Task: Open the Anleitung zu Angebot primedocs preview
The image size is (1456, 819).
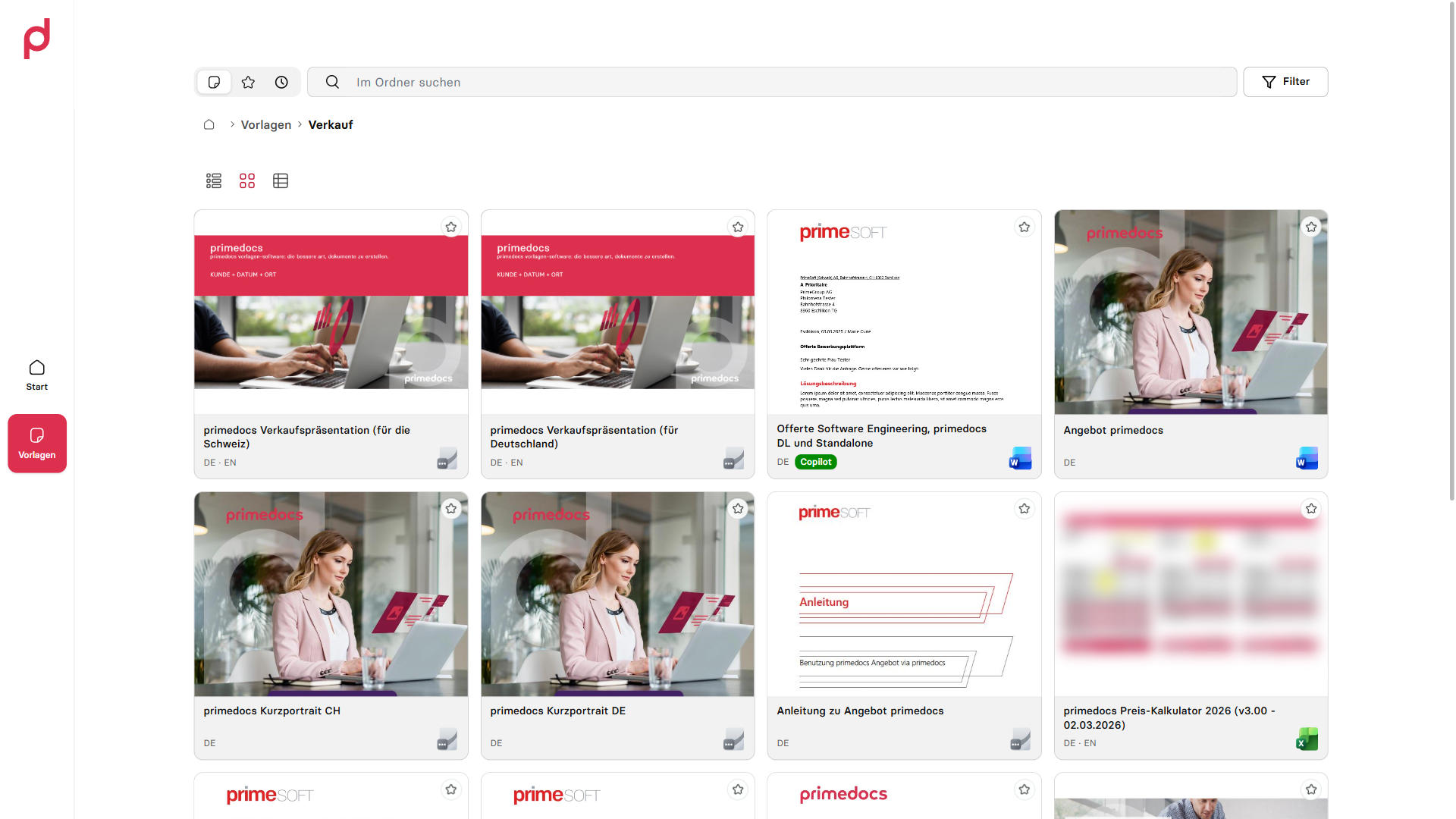Action: [x=904, y=595]
